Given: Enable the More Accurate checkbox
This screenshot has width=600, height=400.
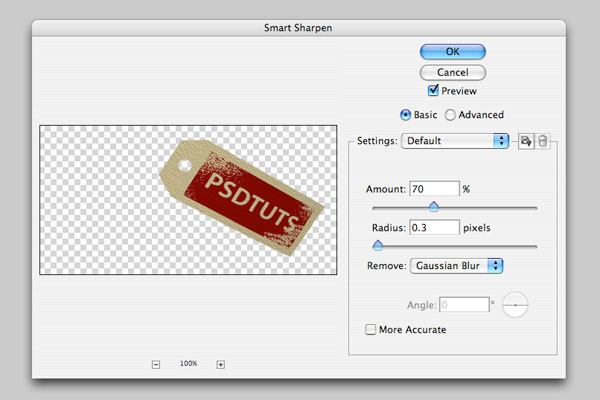Looking at the screenshot, I should point(370,330).
